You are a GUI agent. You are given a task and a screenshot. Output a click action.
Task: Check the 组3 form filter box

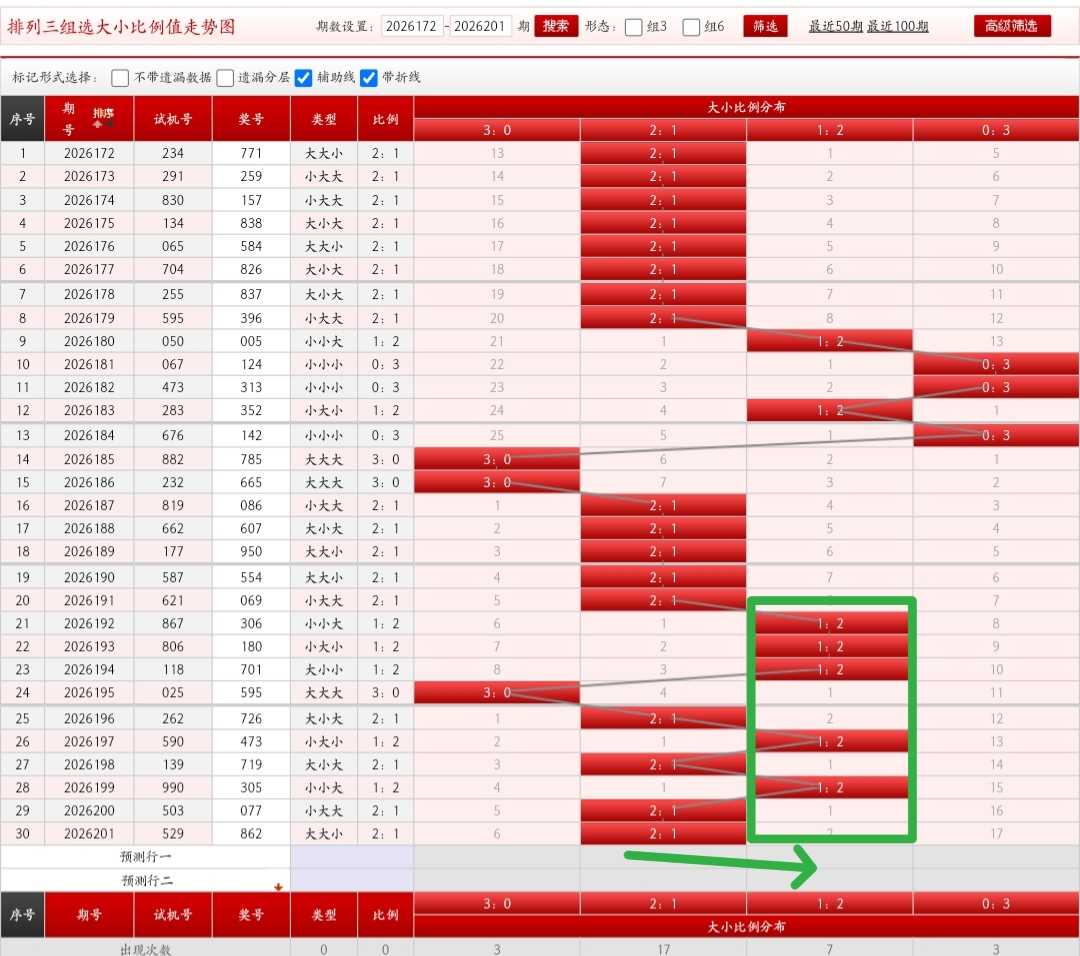pyautogui.click(x=633, y=27)
